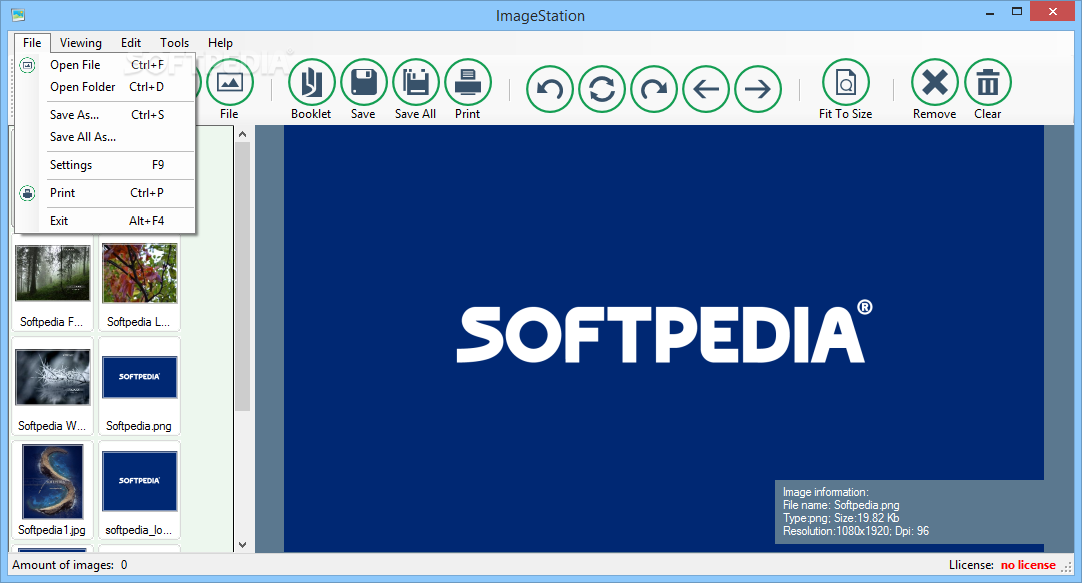This screenshot has width=1082, height=583.
Task: Click the Clear trash can icon
Action: pos(987,83)
